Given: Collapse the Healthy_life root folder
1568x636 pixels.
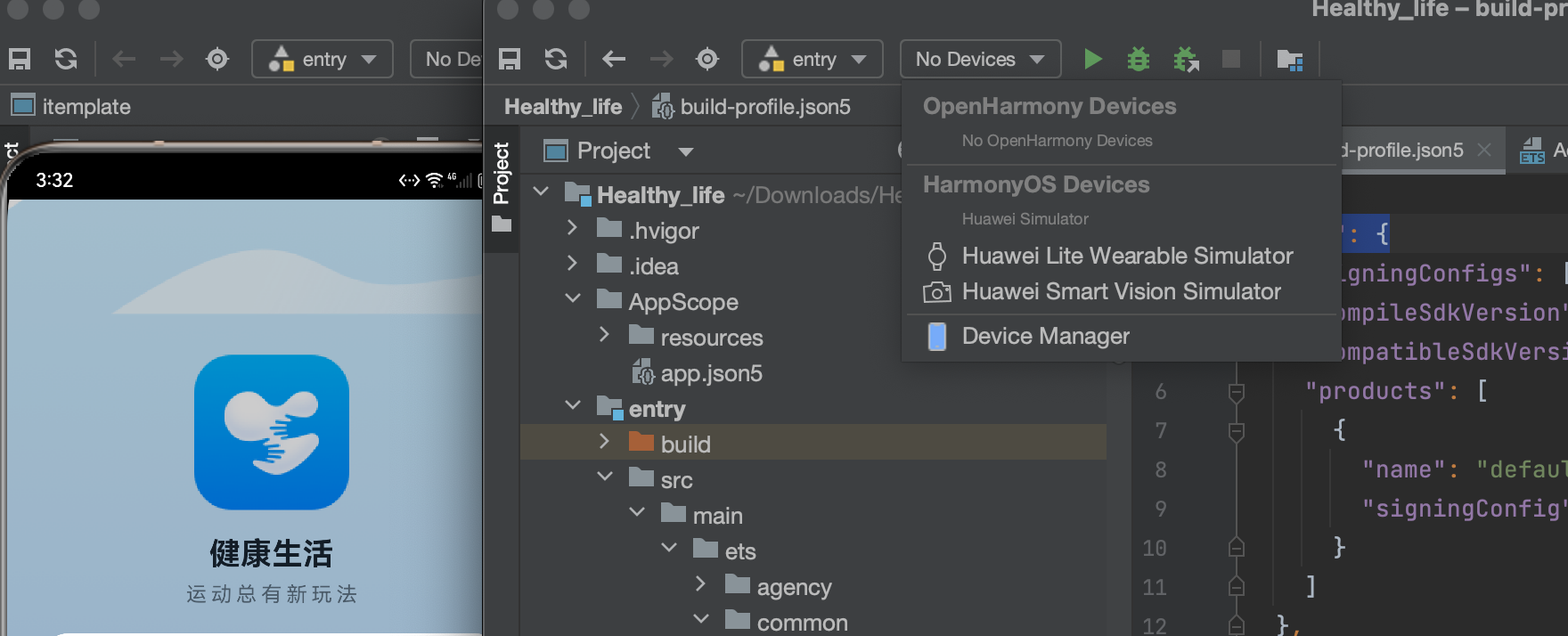Looking at the screenshot, I should point(541,192).
